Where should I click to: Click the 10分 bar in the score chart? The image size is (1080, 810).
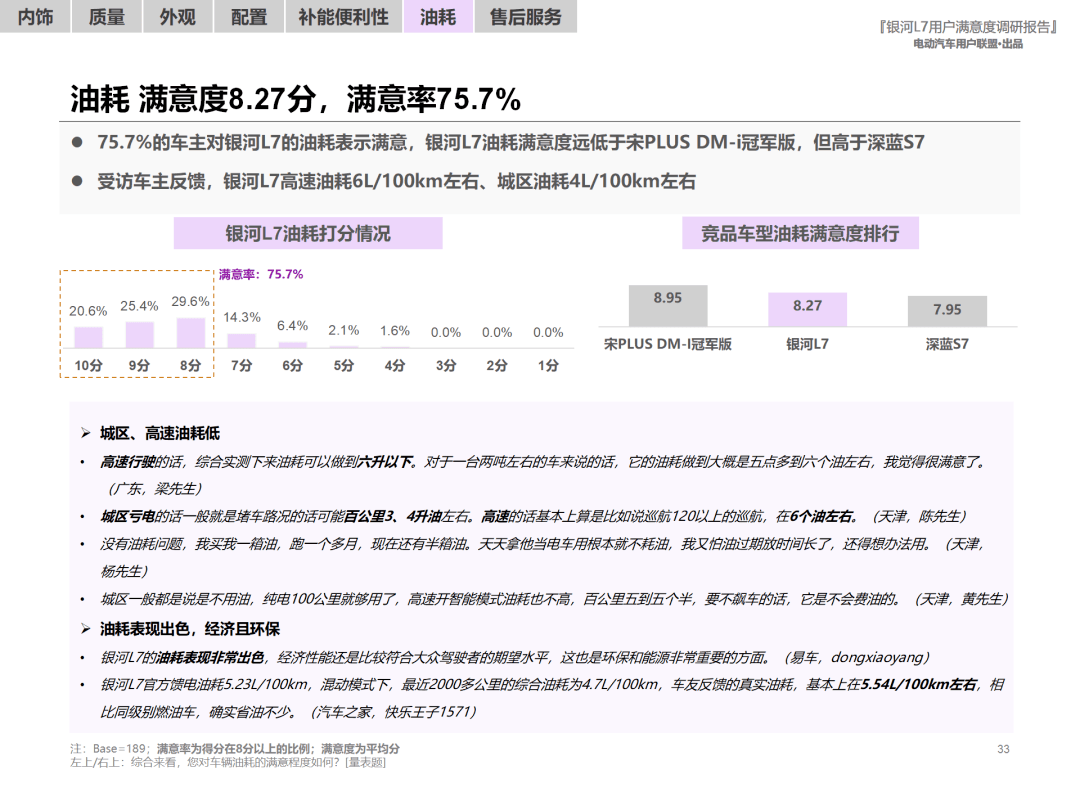[88, 338]
